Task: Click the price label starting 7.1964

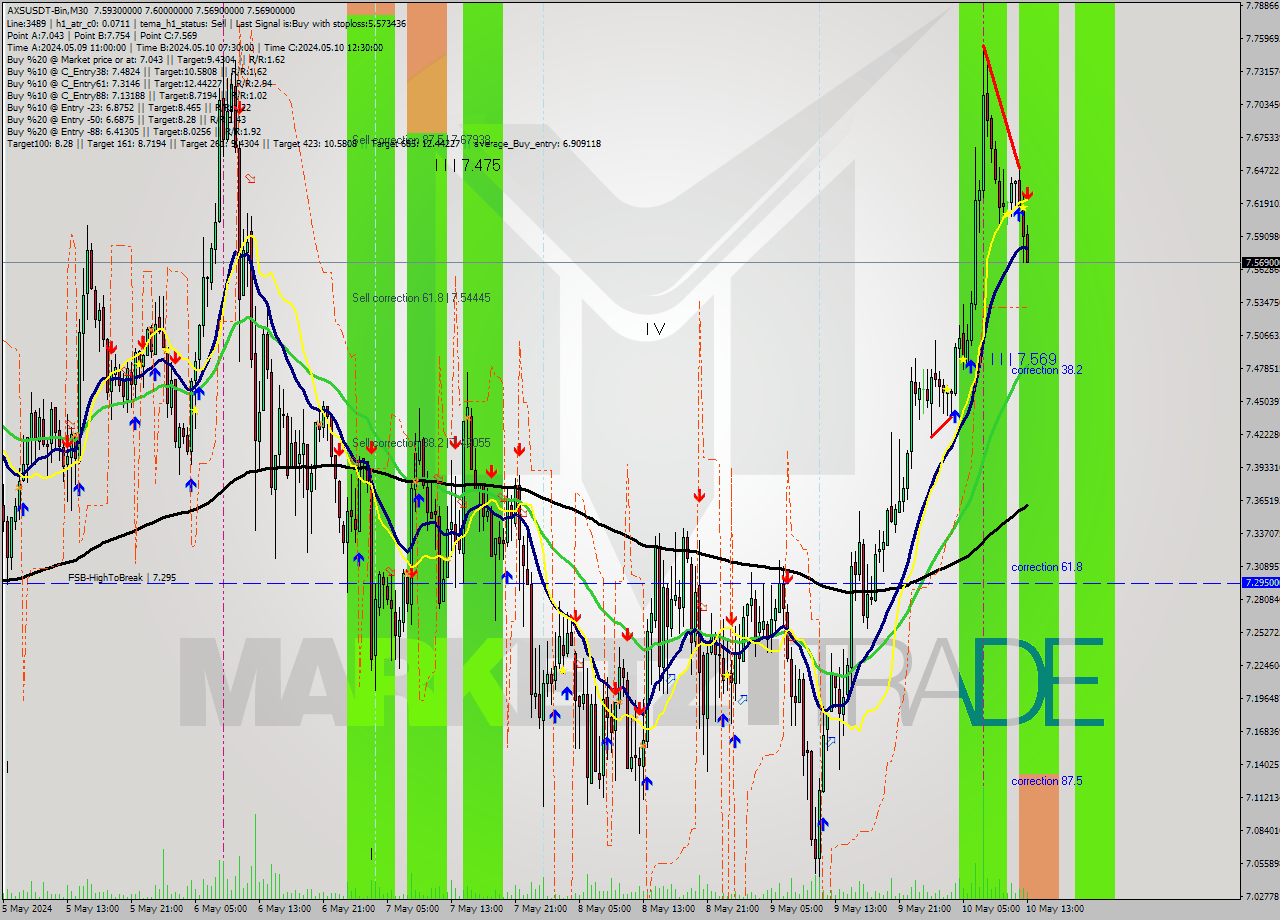Action: click(x=1262, y=698)
